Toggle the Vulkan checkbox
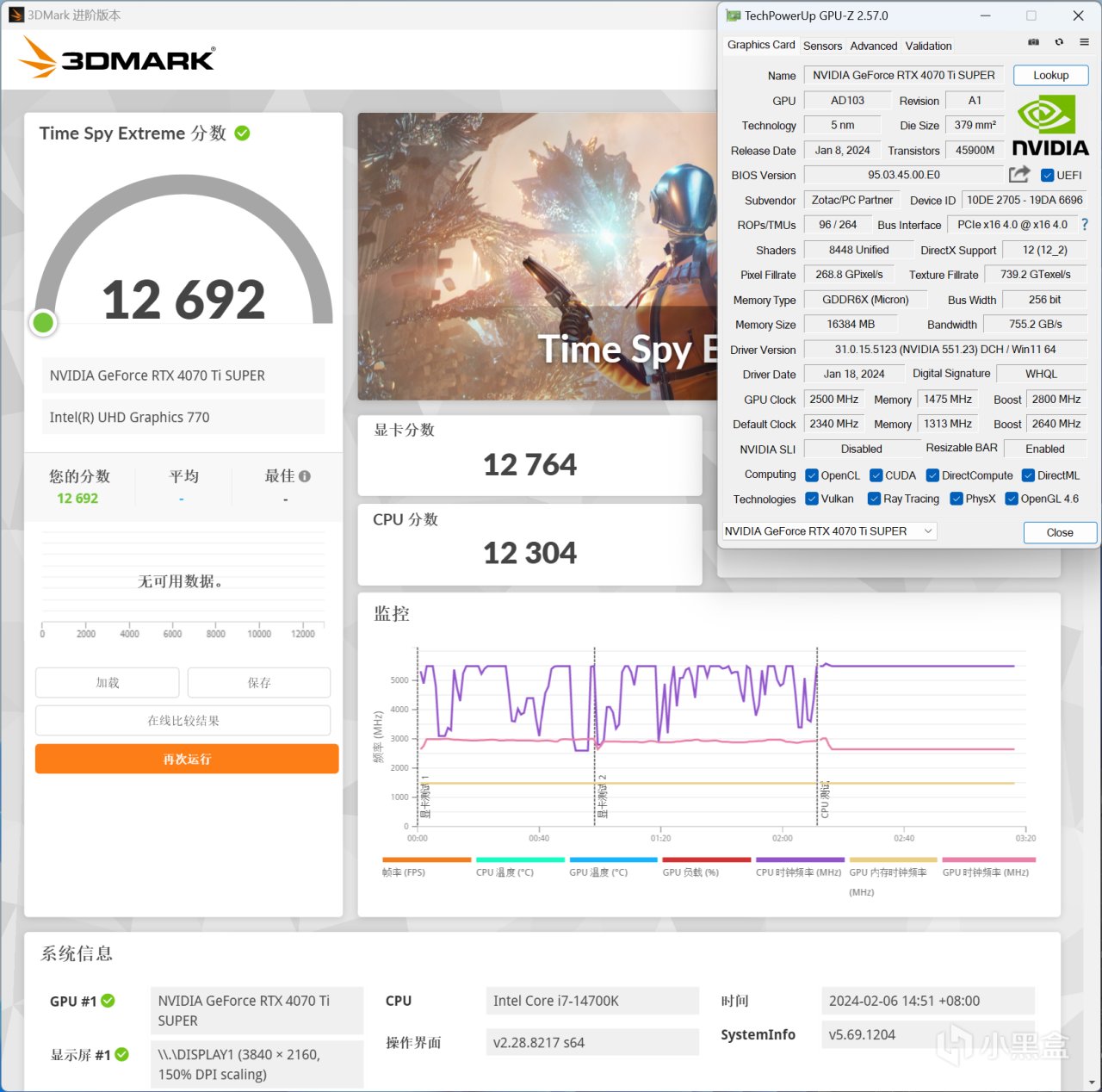Screen dimensions: 1102x1092 click(x=812, y=499)
